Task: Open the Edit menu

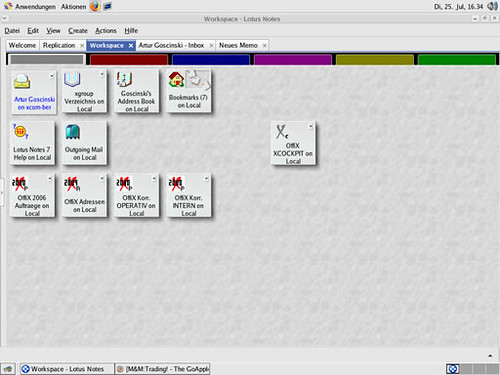Action: pyautogui.click(x=33, y=31)
